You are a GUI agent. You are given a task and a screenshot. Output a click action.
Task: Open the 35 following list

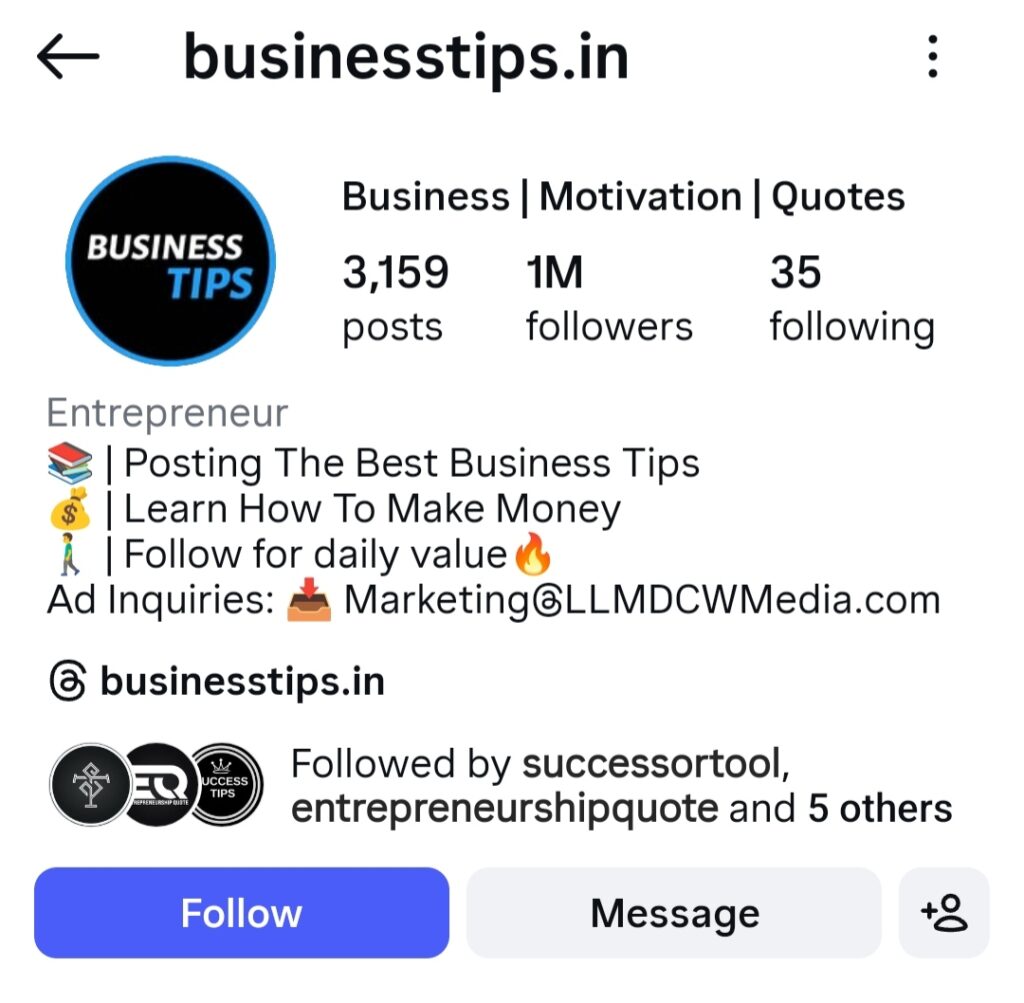coord(852,299)
